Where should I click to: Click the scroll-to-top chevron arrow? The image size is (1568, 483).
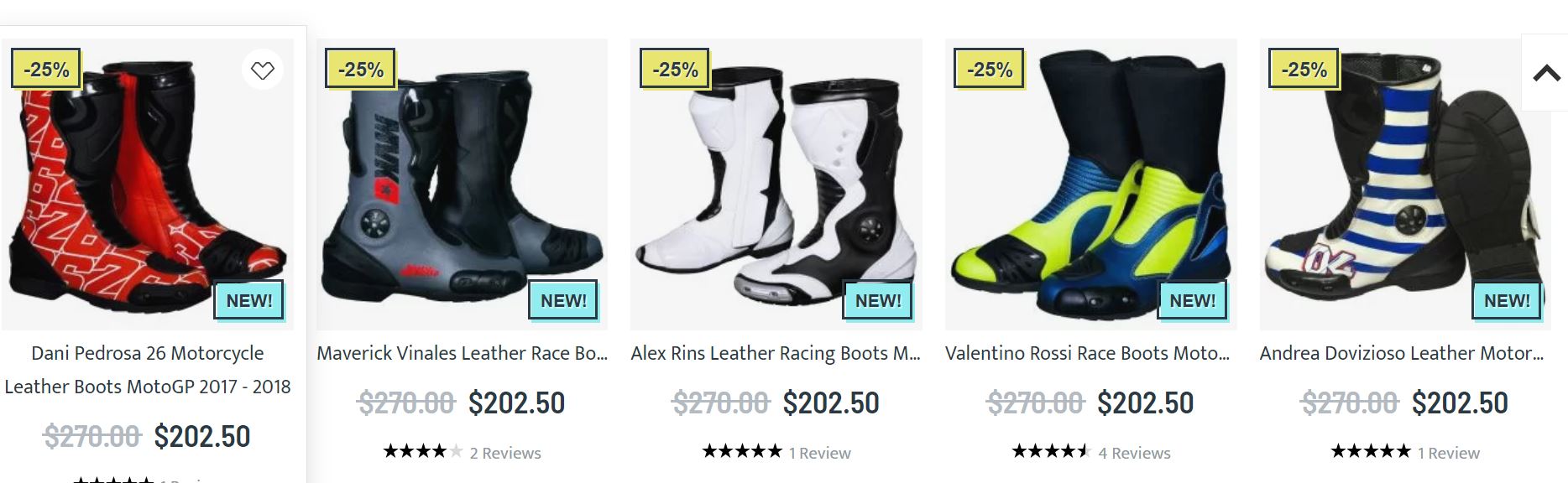tap(1546, 74)
